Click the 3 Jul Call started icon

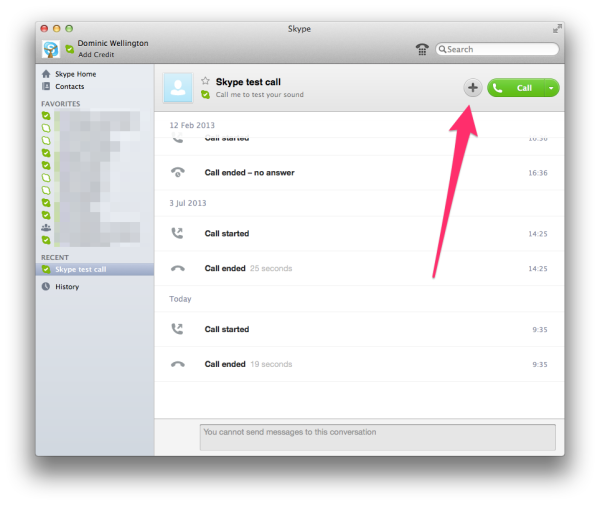click(x=178, y=233)
